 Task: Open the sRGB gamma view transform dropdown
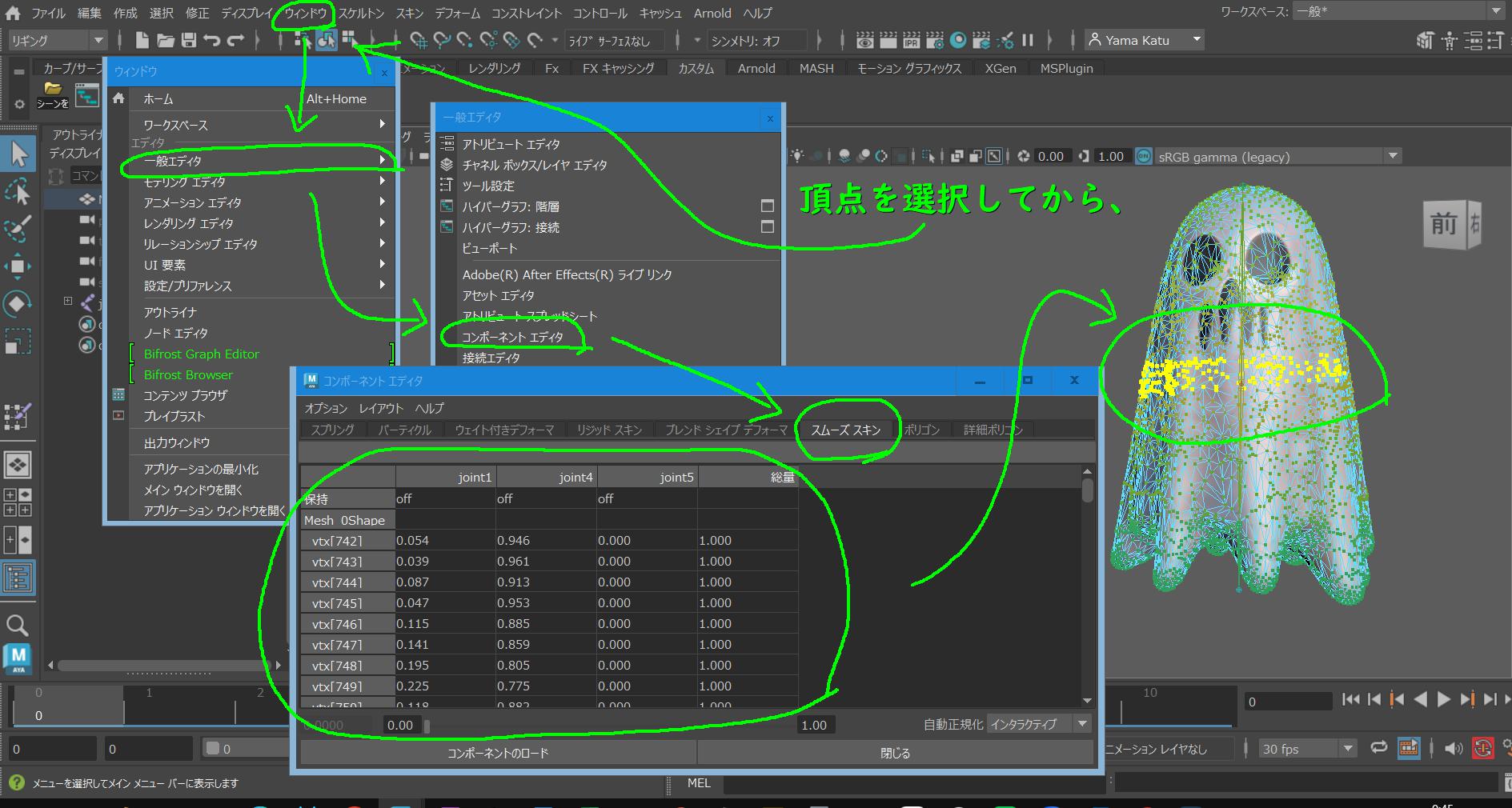click(1278, 157)
